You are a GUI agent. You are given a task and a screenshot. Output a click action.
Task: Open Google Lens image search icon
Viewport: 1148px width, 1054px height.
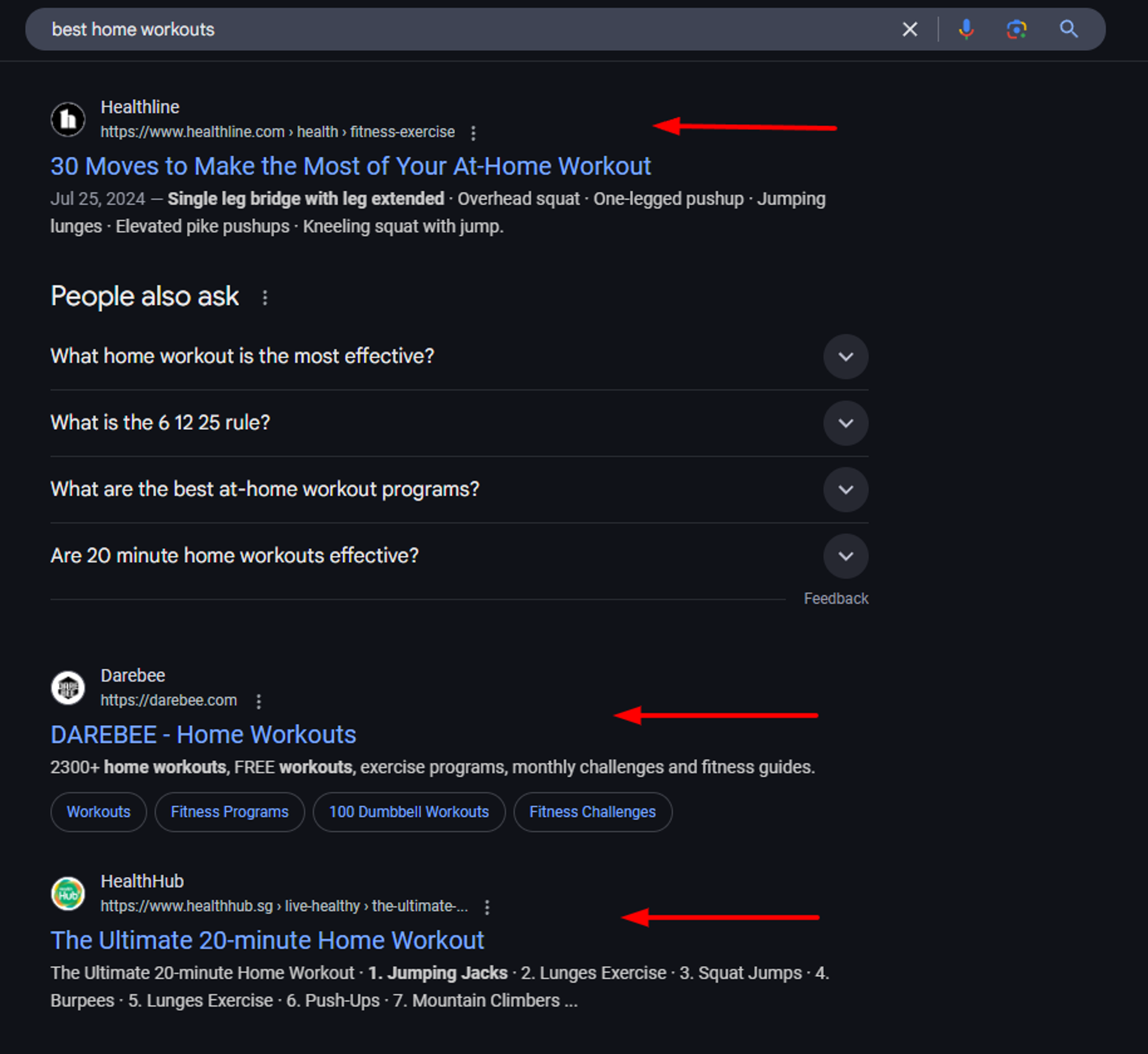coord(1016,29)
